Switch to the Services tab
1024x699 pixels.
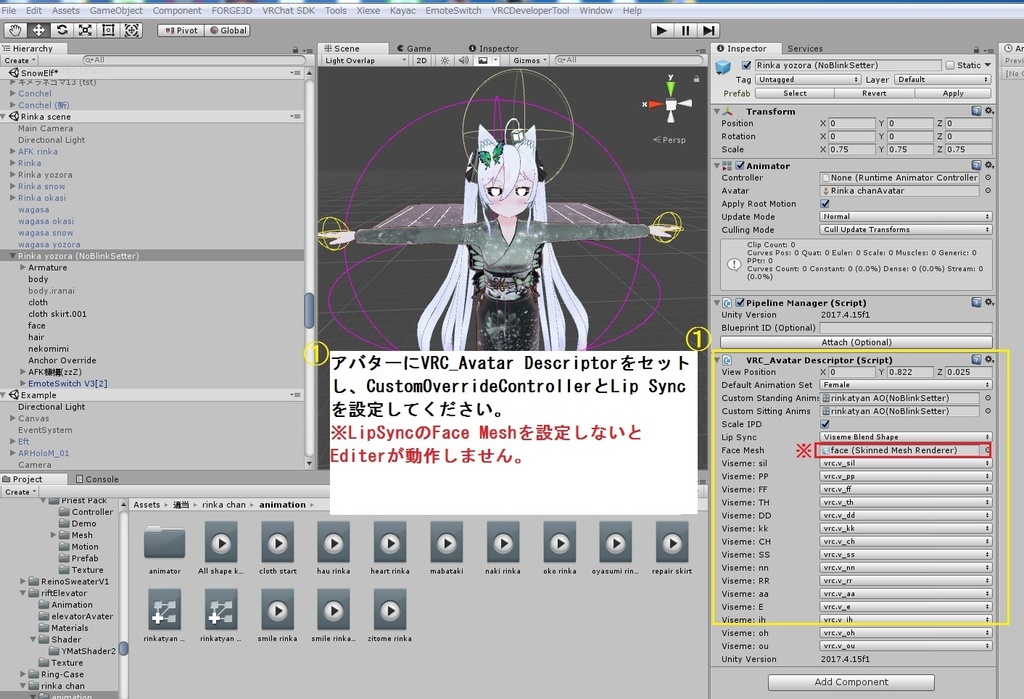[x=805, y=48]
